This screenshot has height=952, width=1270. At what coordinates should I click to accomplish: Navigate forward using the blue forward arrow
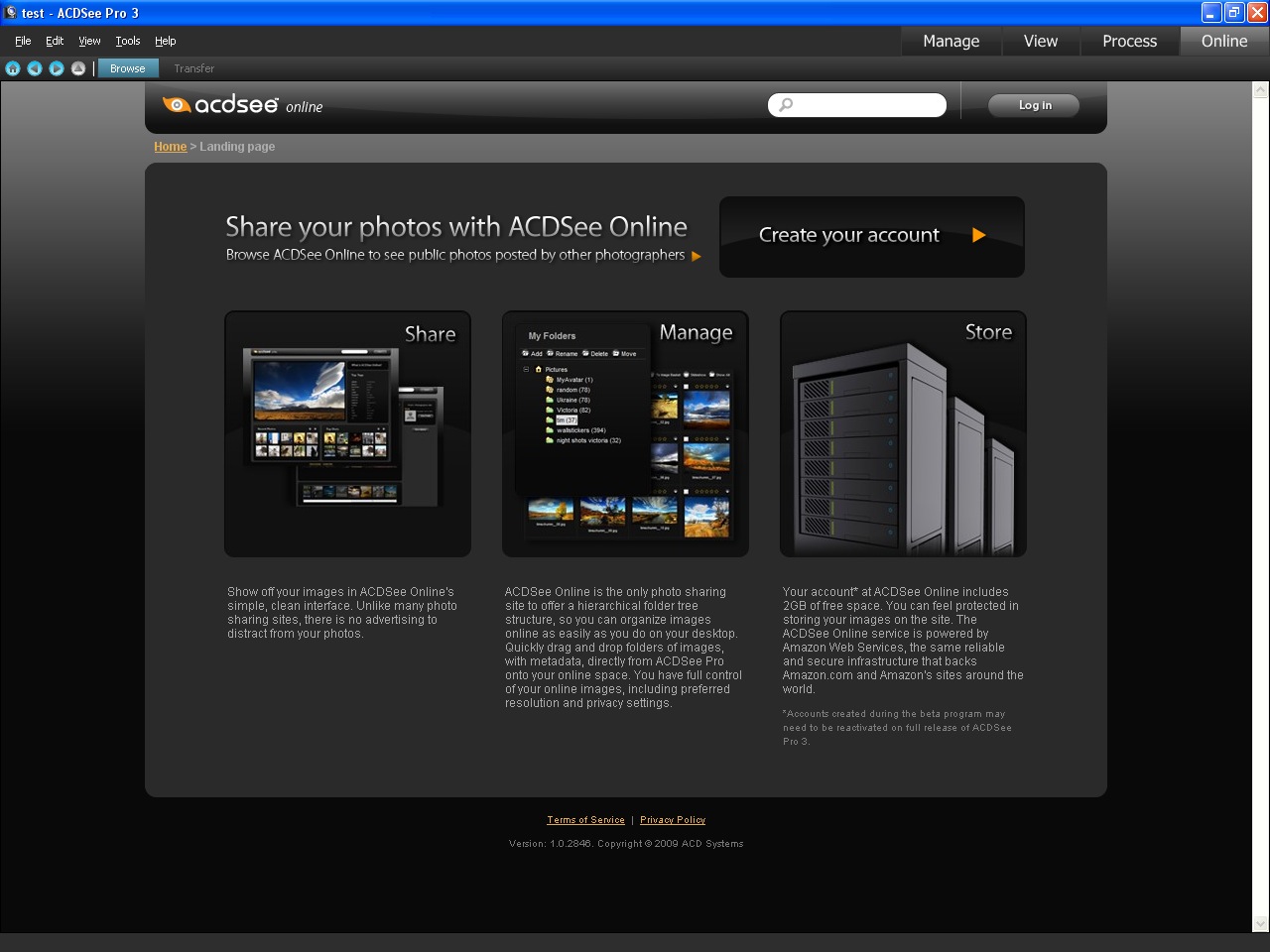(x=57, y=68)
